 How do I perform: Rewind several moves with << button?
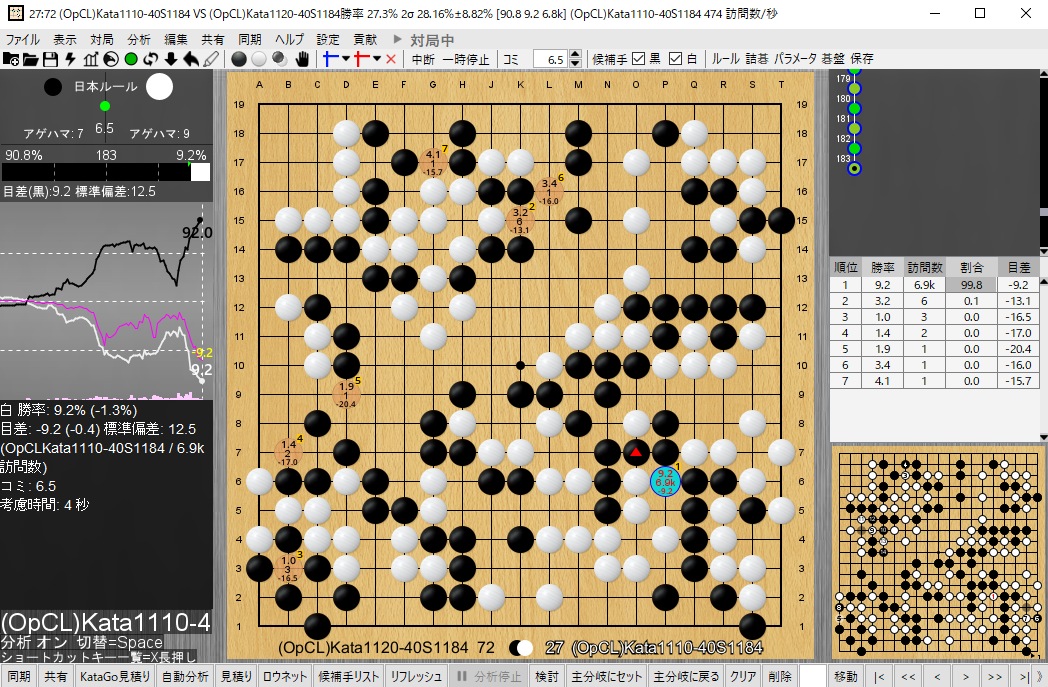(908, 677)
